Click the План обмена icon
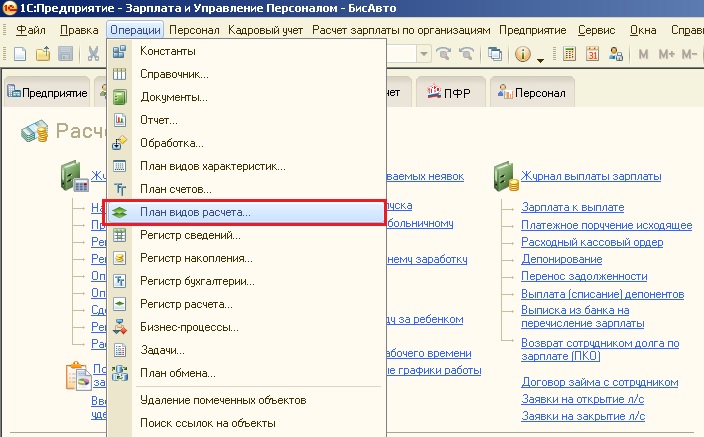 (x=119, y=373)
